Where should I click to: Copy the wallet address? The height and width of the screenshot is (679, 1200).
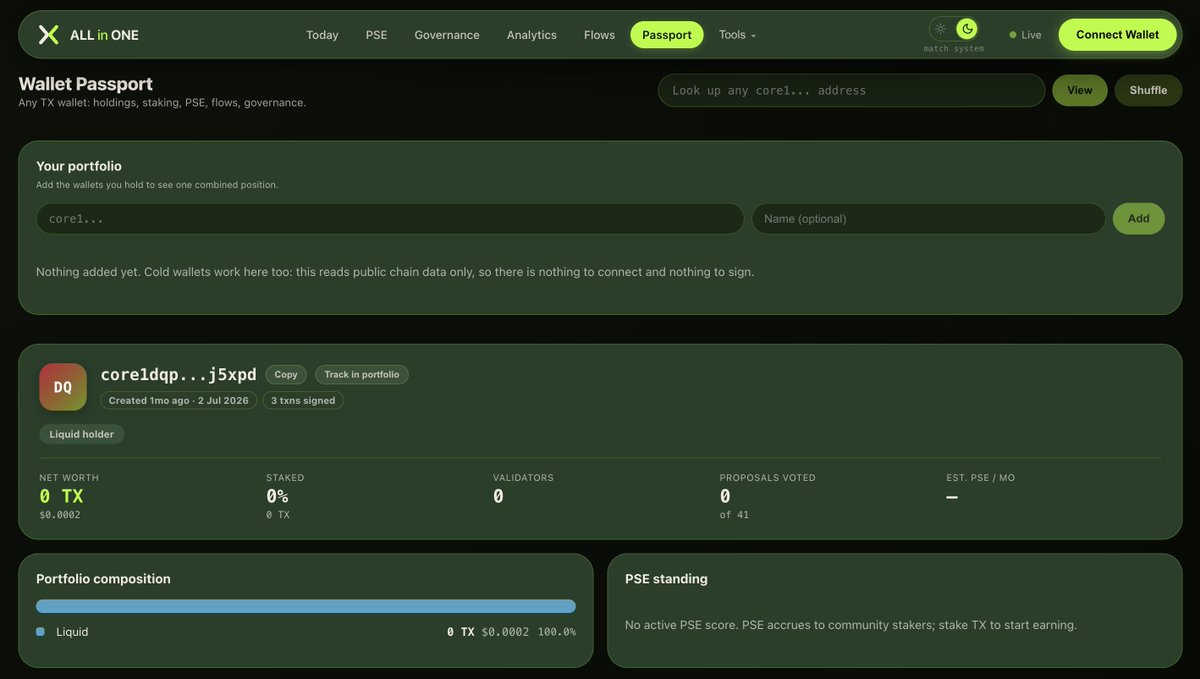[x=286, y=375]
